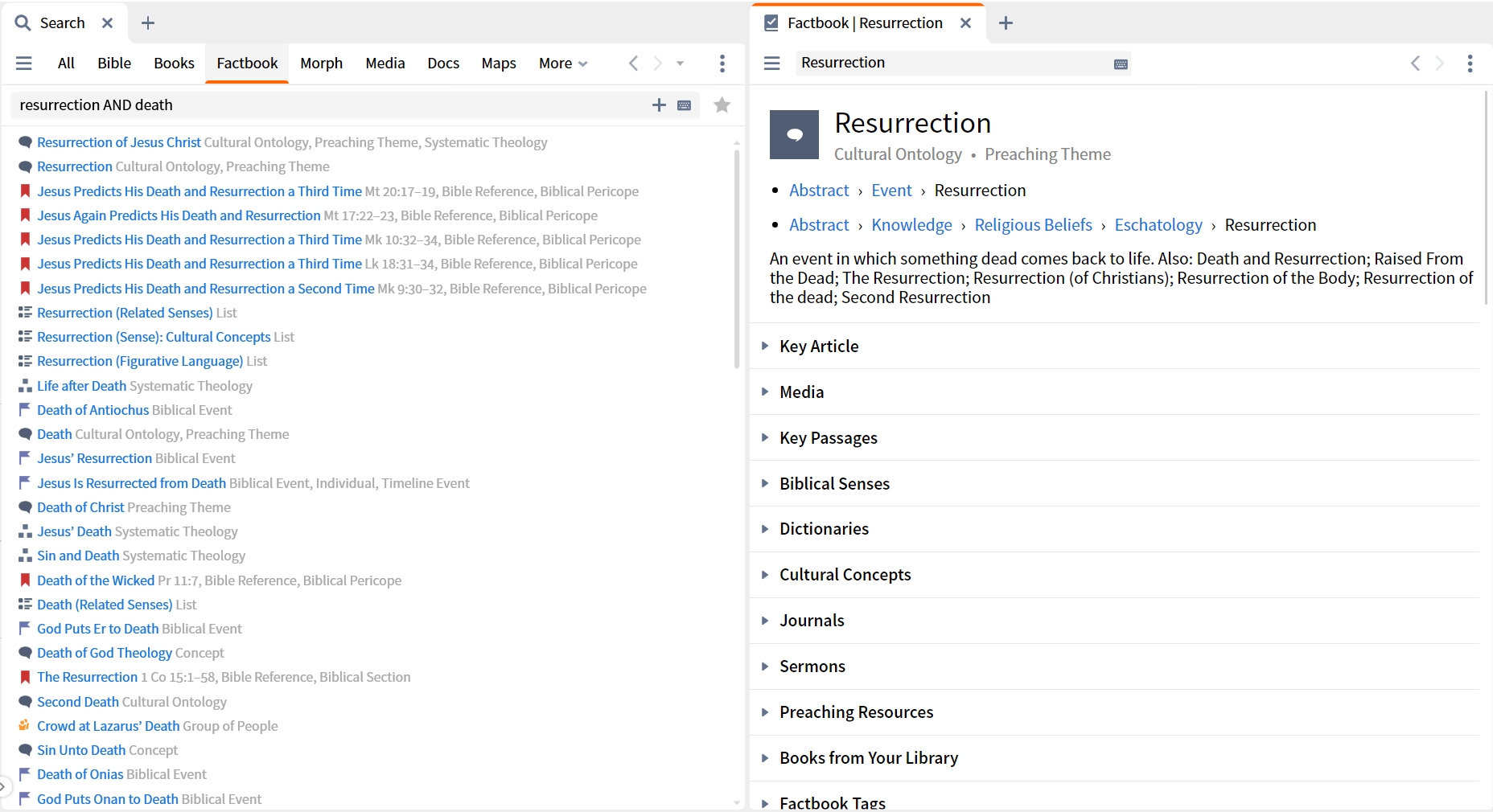Click flag icon beside Death of Antiochus

(x=25, y=409)
